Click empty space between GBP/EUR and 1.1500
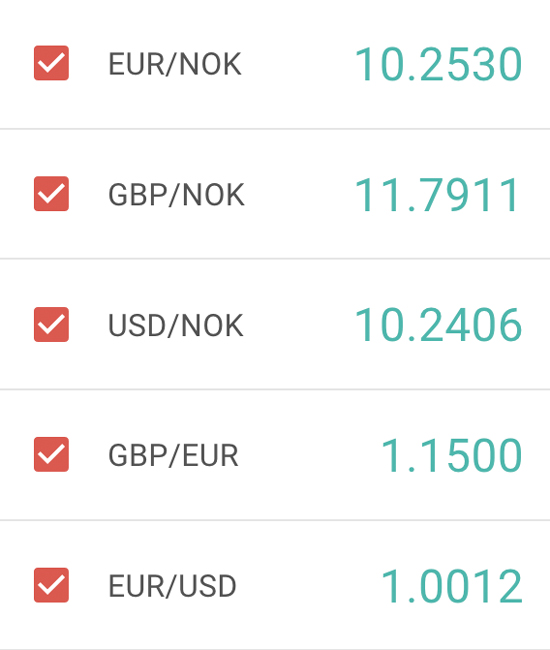 coord(310,455)
